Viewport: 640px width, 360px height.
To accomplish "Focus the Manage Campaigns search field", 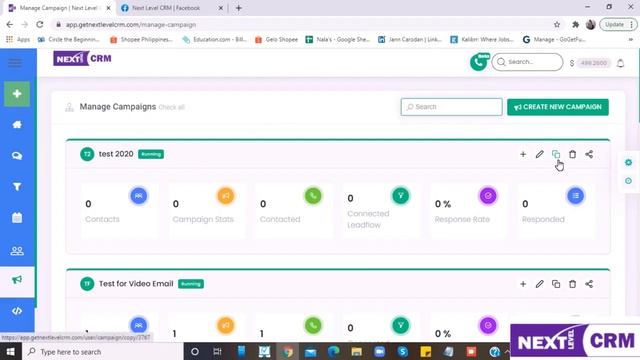I will coord(451,107).
